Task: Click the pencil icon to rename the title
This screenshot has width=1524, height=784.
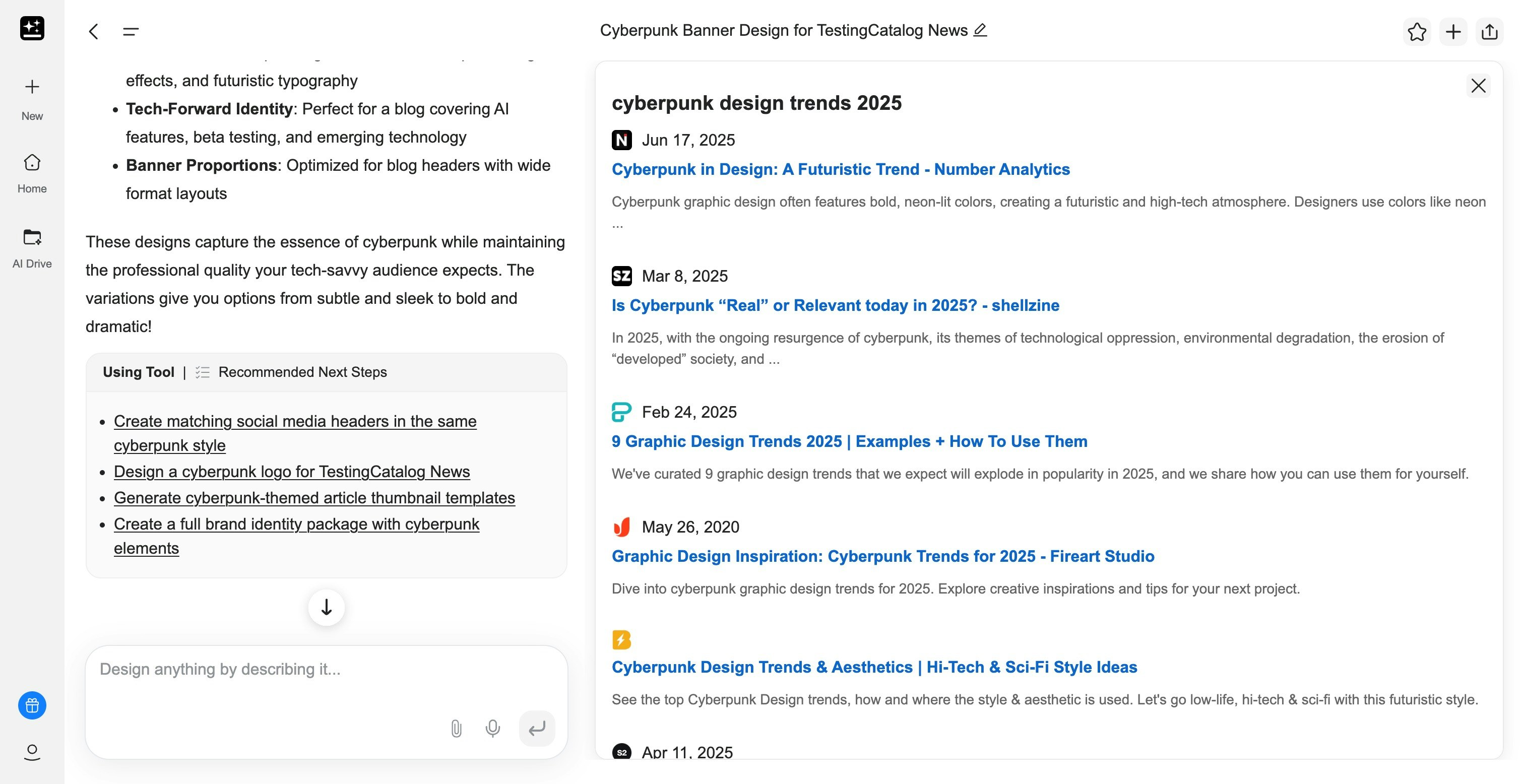Action: point(980,30)
